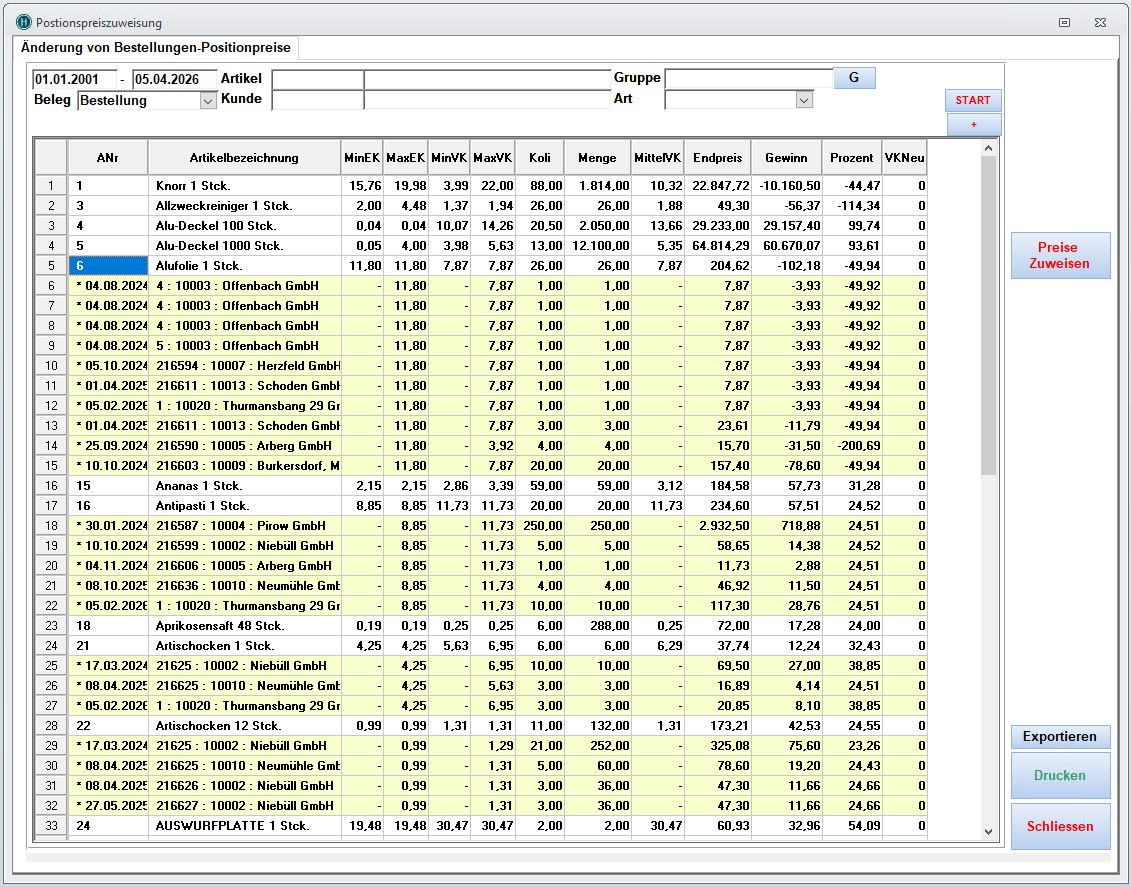Click the Gruppe input field
This screenshot has height=887, width=1131.
[x=748, y=79]
